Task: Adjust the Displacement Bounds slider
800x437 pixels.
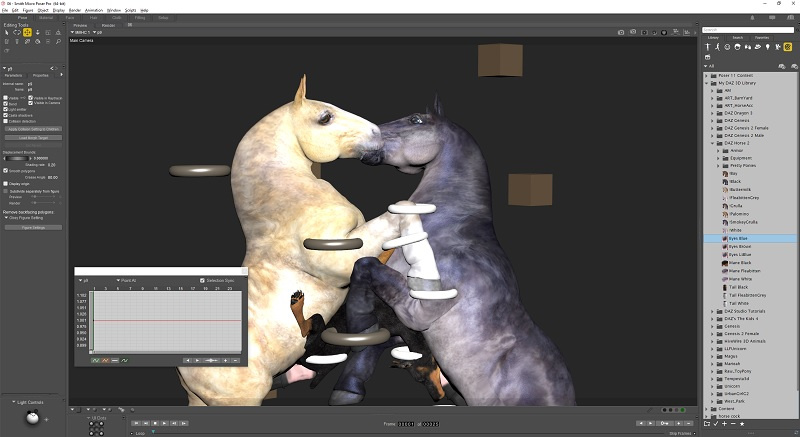Action: pyautogui.click(x=16, y=159)
